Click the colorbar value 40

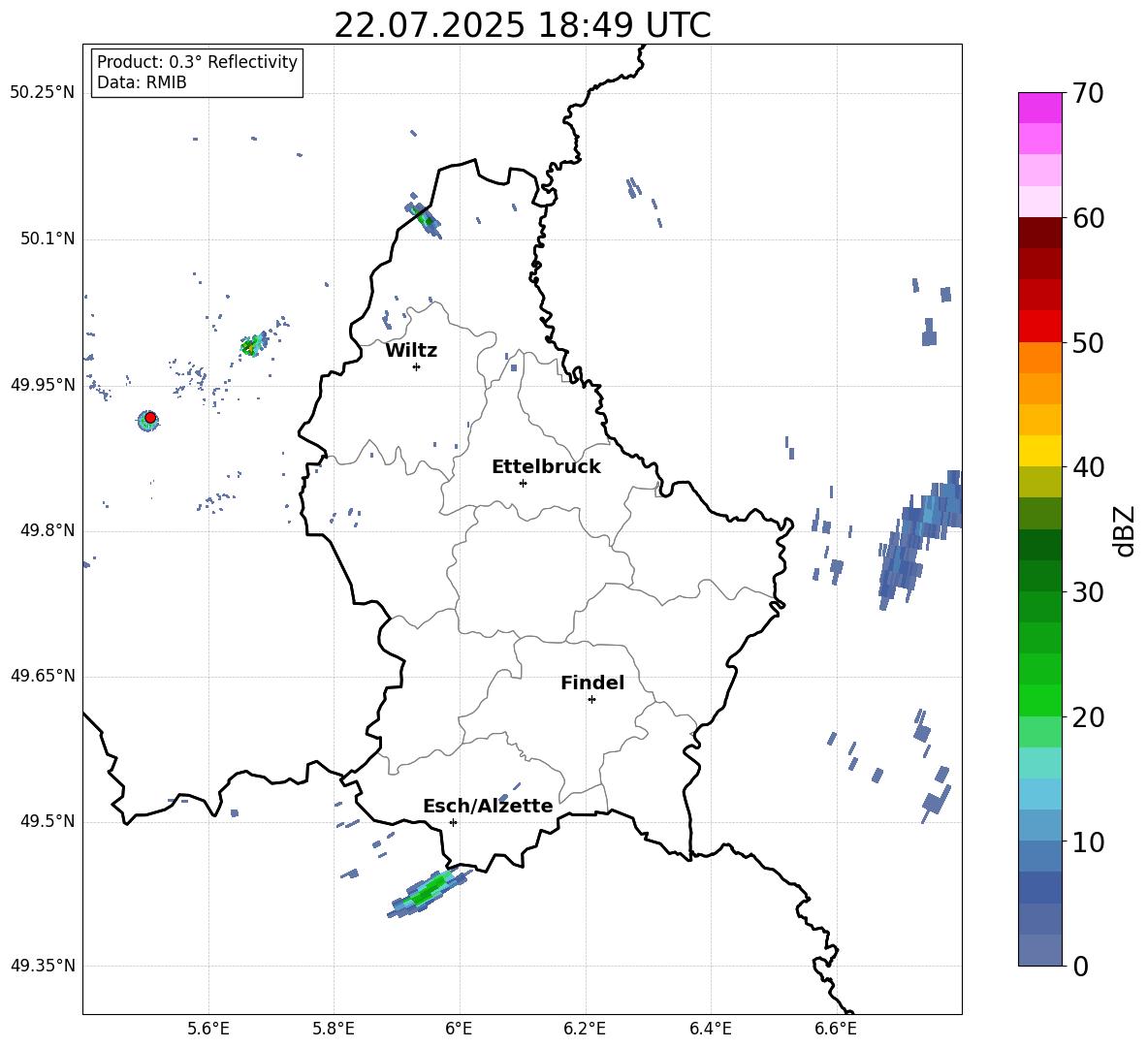point(1088,467)
